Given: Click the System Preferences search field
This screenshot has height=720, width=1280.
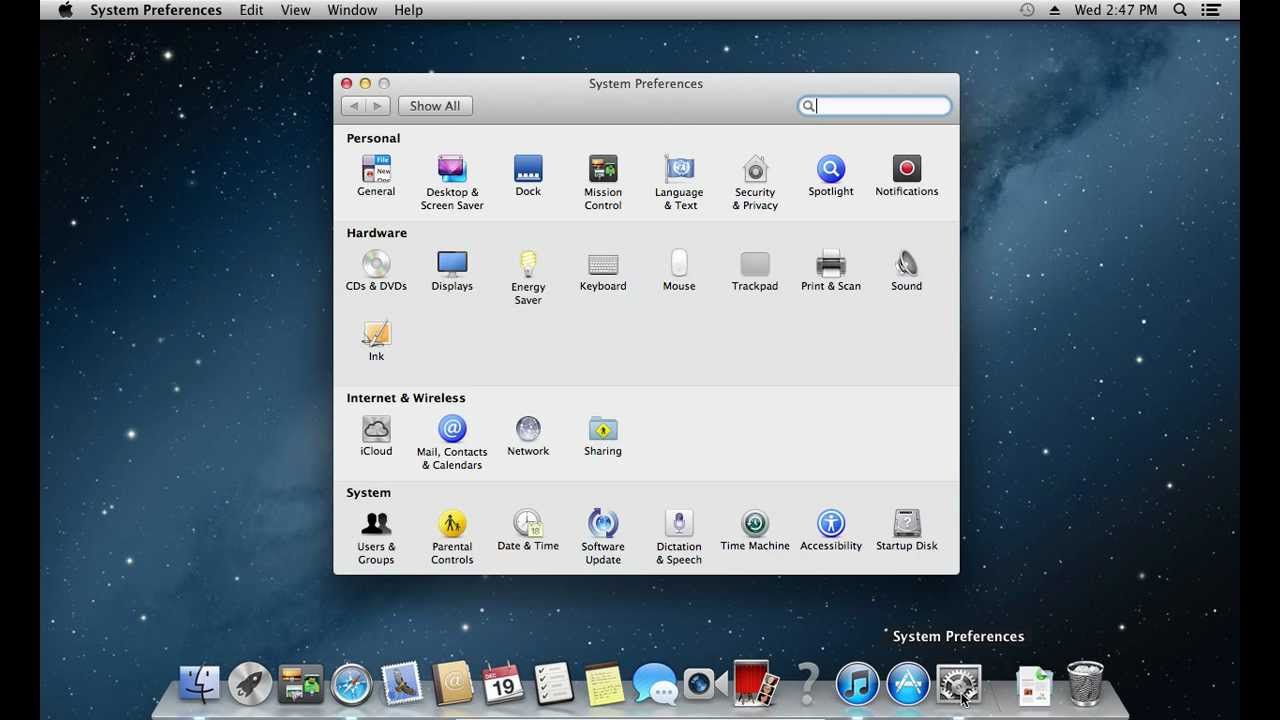Looking at the screenshot, I should pyautogui.click(x=874, y=106).
